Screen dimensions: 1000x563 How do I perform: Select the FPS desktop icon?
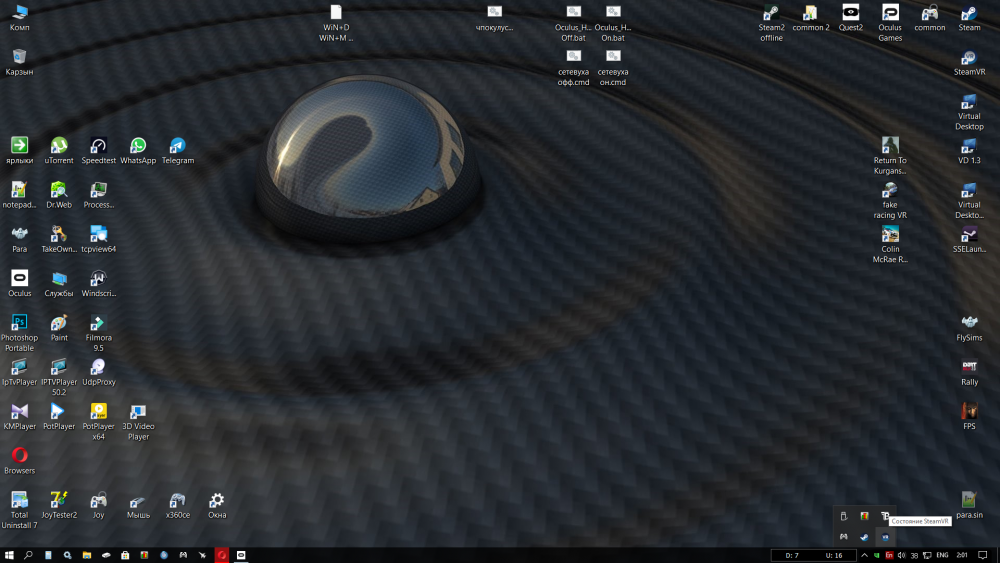point(969,417)
